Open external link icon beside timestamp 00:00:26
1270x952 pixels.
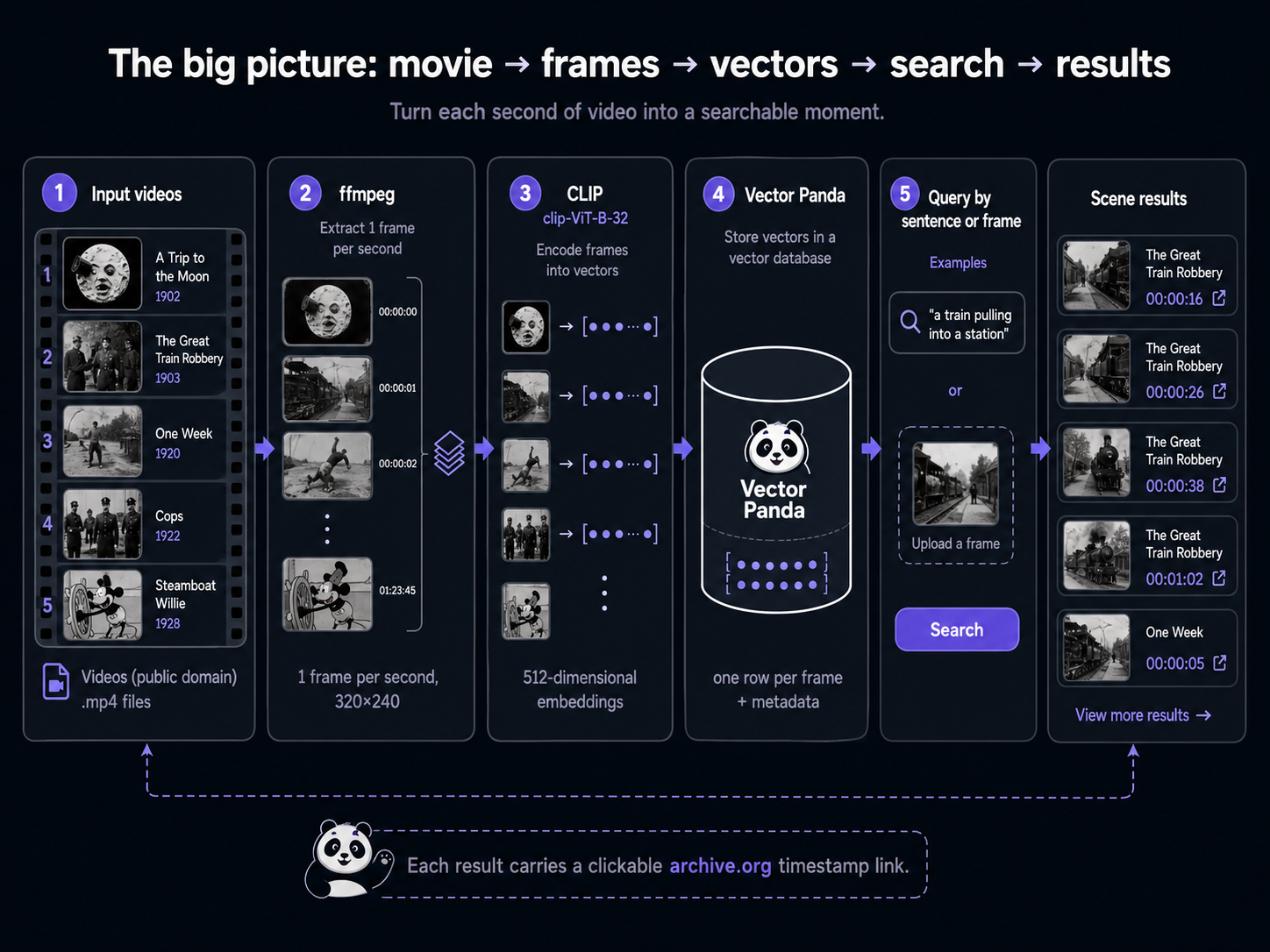point(1219,391)
